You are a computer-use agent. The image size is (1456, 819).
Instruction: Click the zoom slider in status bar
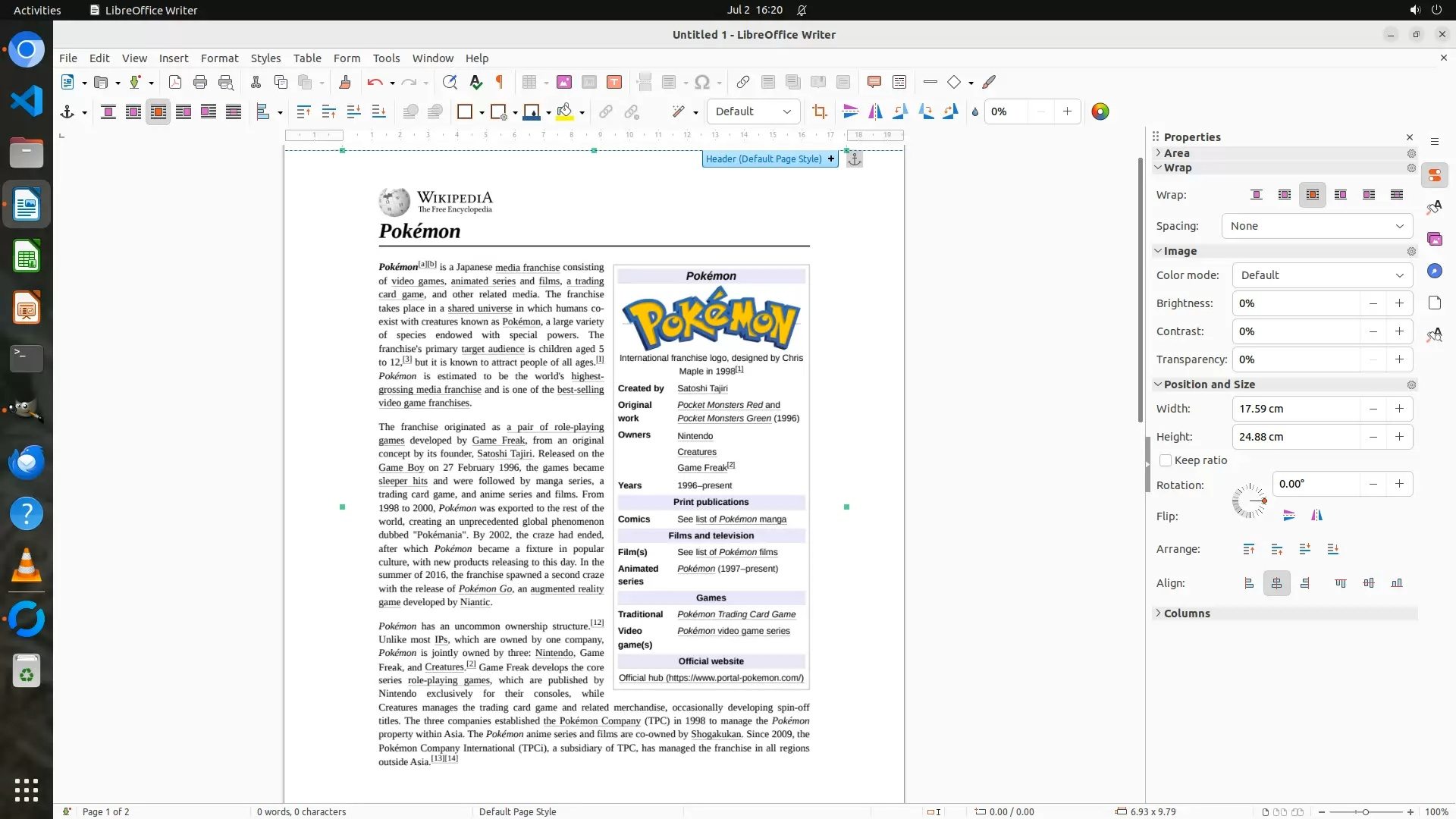[x=1365, y=812]
